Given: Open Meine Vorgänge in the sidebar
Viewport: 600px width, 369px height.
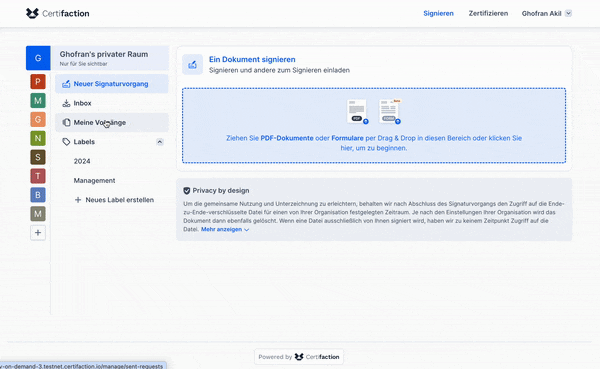Looking at the screenshot, I should [112, 122].
